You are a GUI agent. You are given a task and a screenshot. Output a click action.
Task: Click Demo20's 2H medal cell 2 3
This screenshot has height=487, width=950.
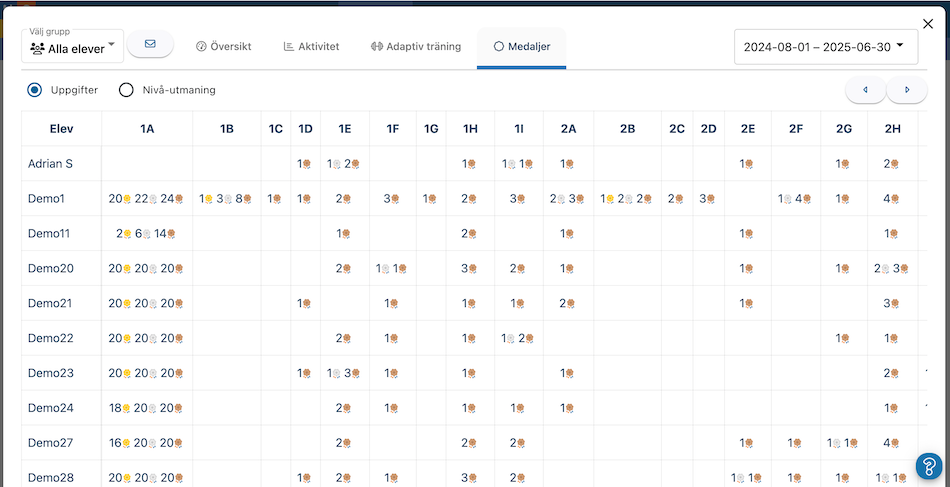892,268
